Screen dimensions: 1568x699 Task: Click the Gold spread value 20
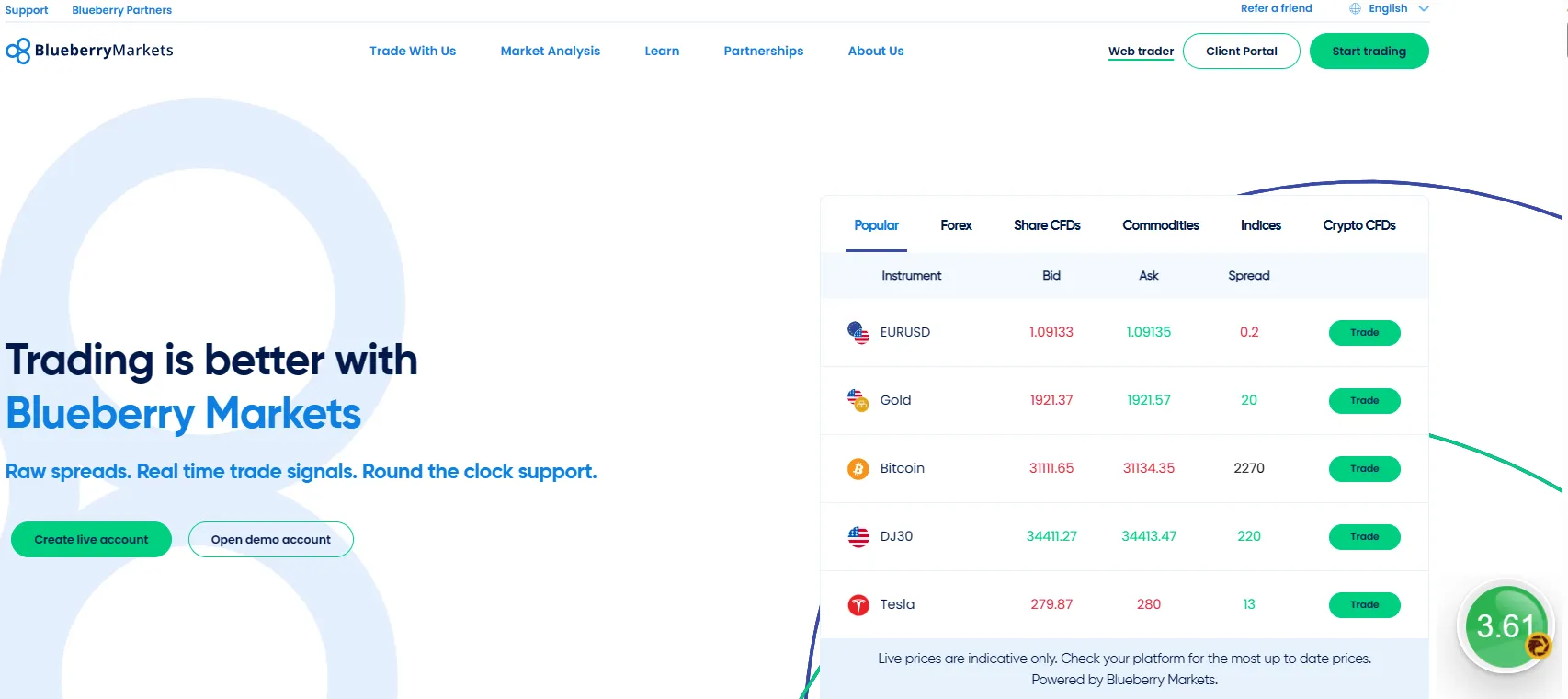1248,400
